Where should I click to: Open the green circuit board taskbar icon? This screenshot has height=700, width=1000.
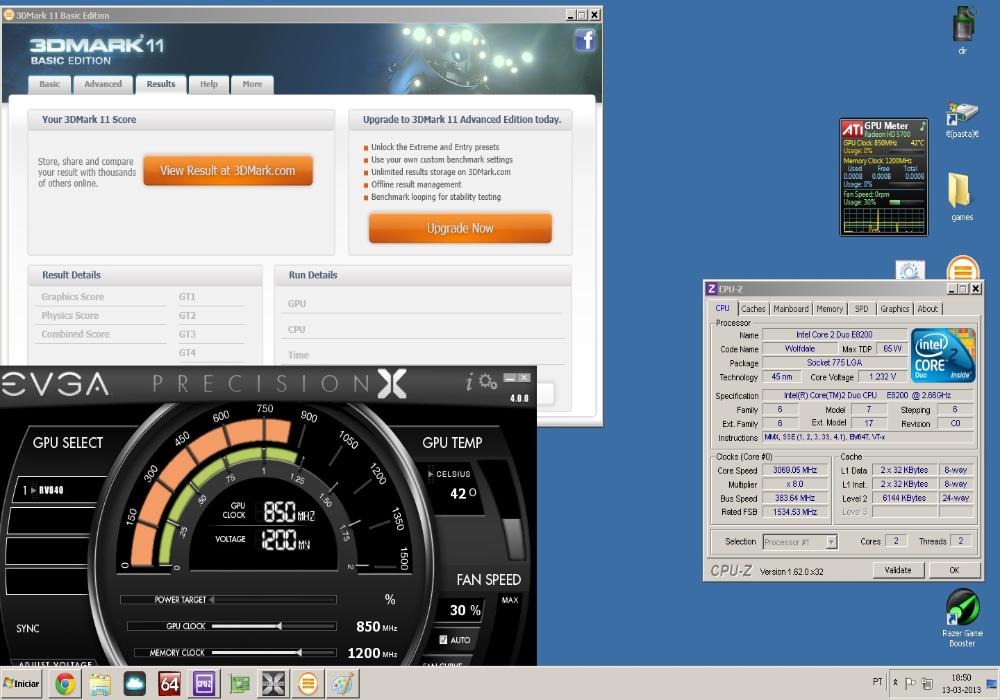239,684
